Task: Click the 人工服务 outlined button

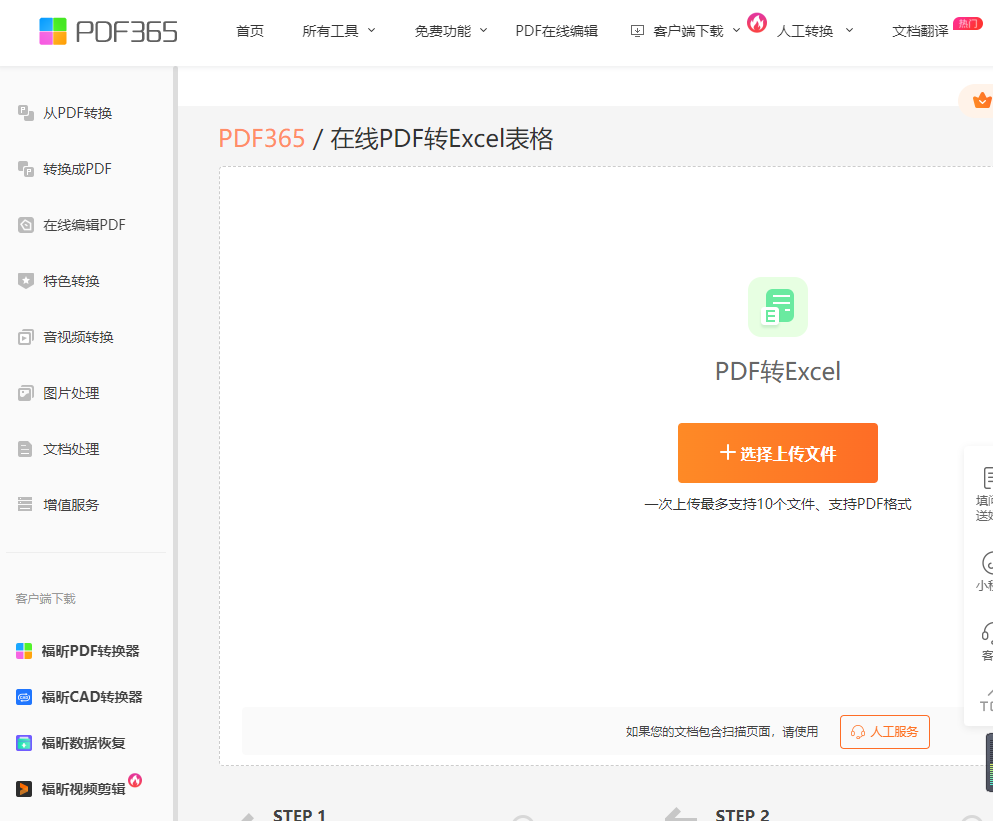Action: point(885,732)
